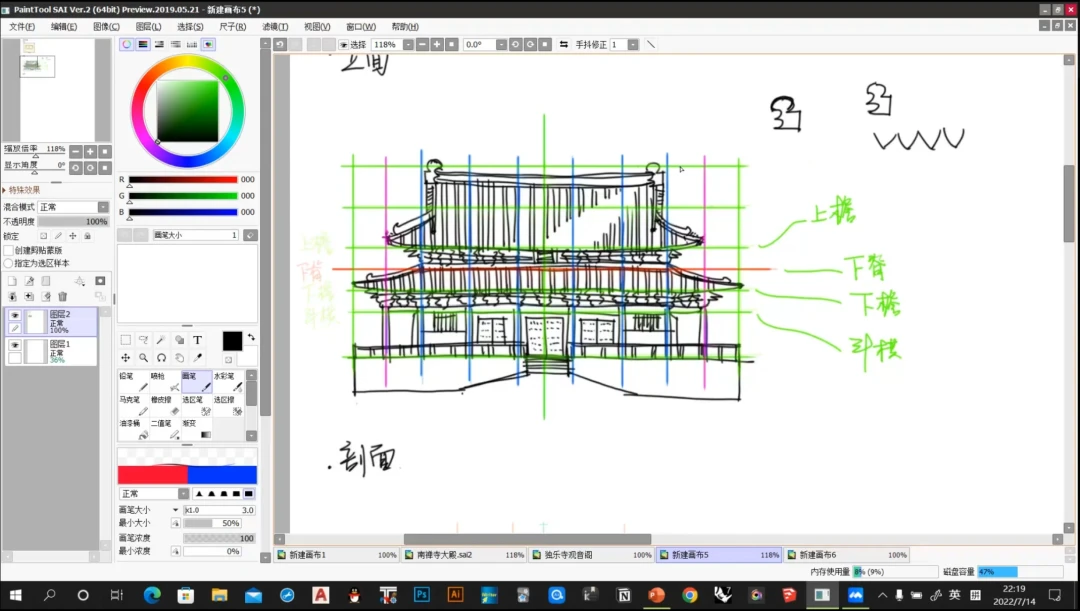Toggle the color swatches panel
This screenshot has width=1080, height=611.
click(191, 44)
